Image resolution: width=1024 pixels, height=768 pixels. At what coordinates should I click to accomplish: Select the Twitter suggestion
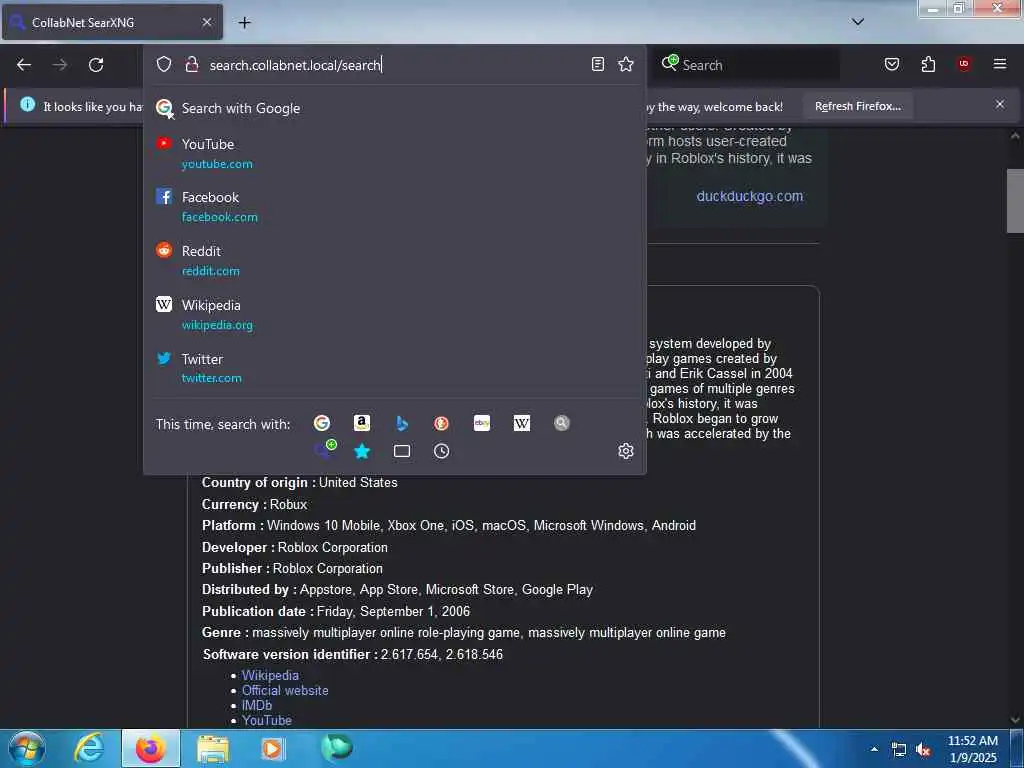[x=394, y=368]
